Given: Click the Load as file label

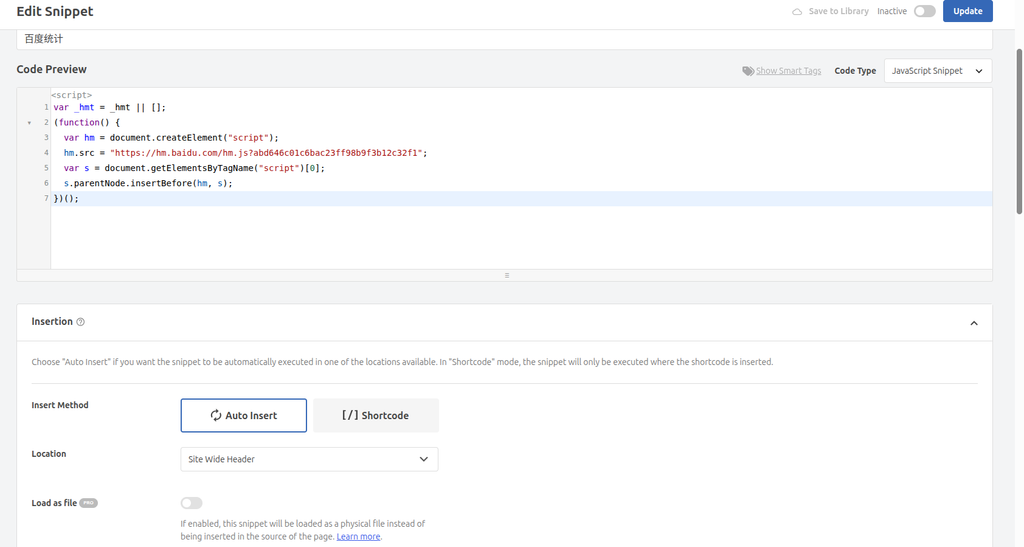Looking at the screenshot, I should click(54, 503).
